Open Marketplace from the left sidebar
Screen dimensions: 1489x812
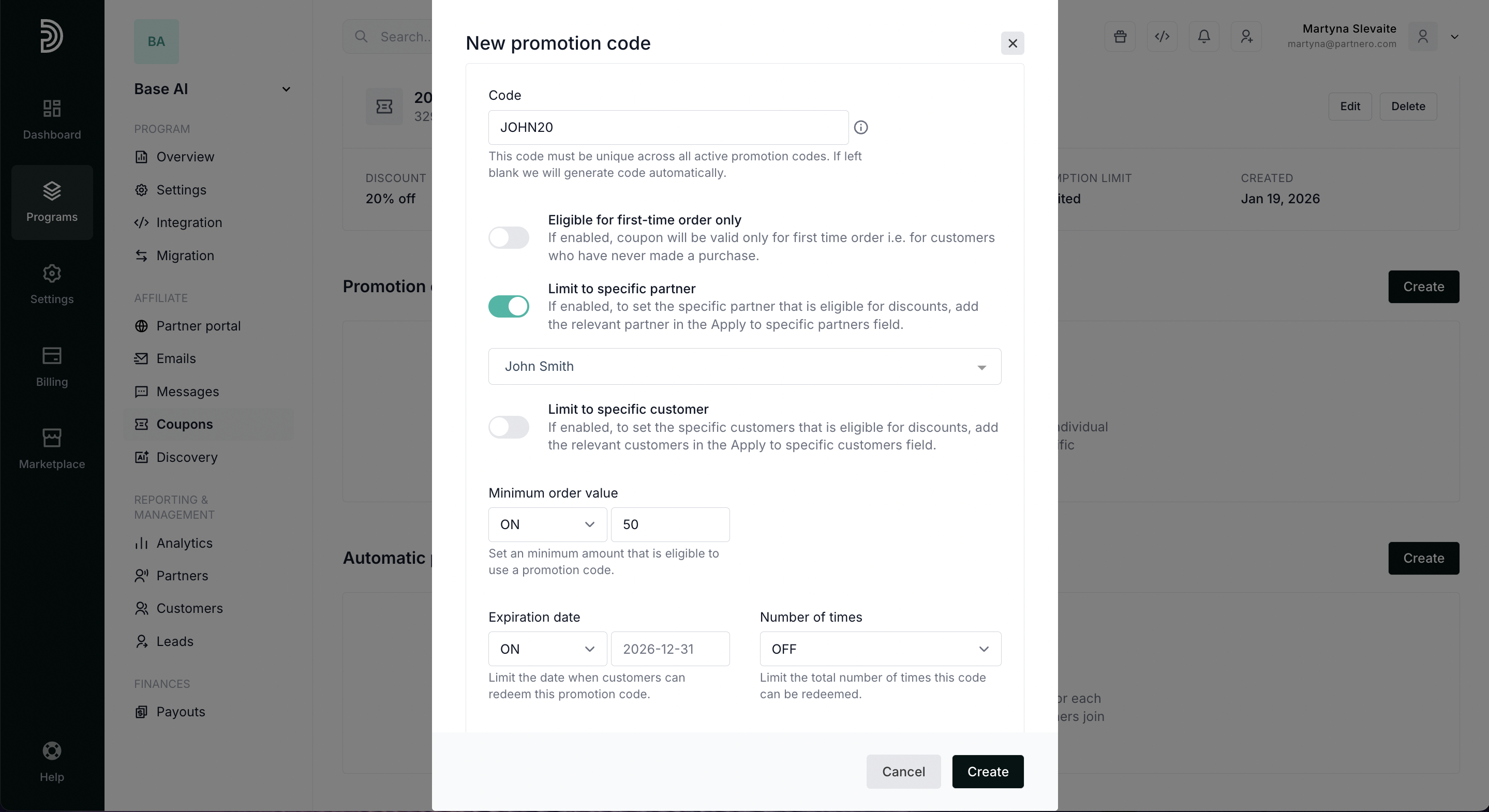pos(51,448)
